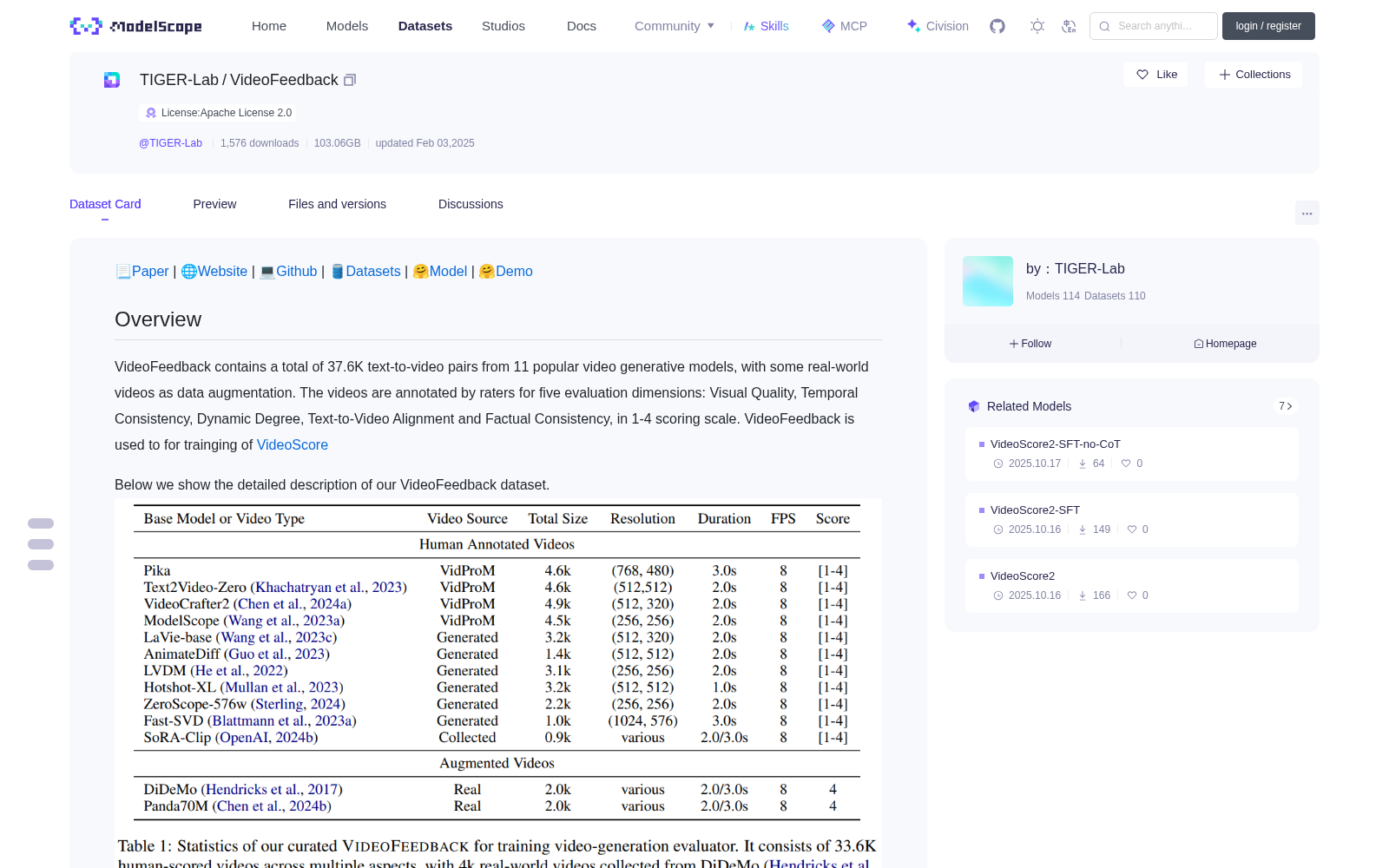This screenshot has height=868, width=1389.
Task: Click the 'updated Feb 03,2025' text
Action: [x=425, y=143]
